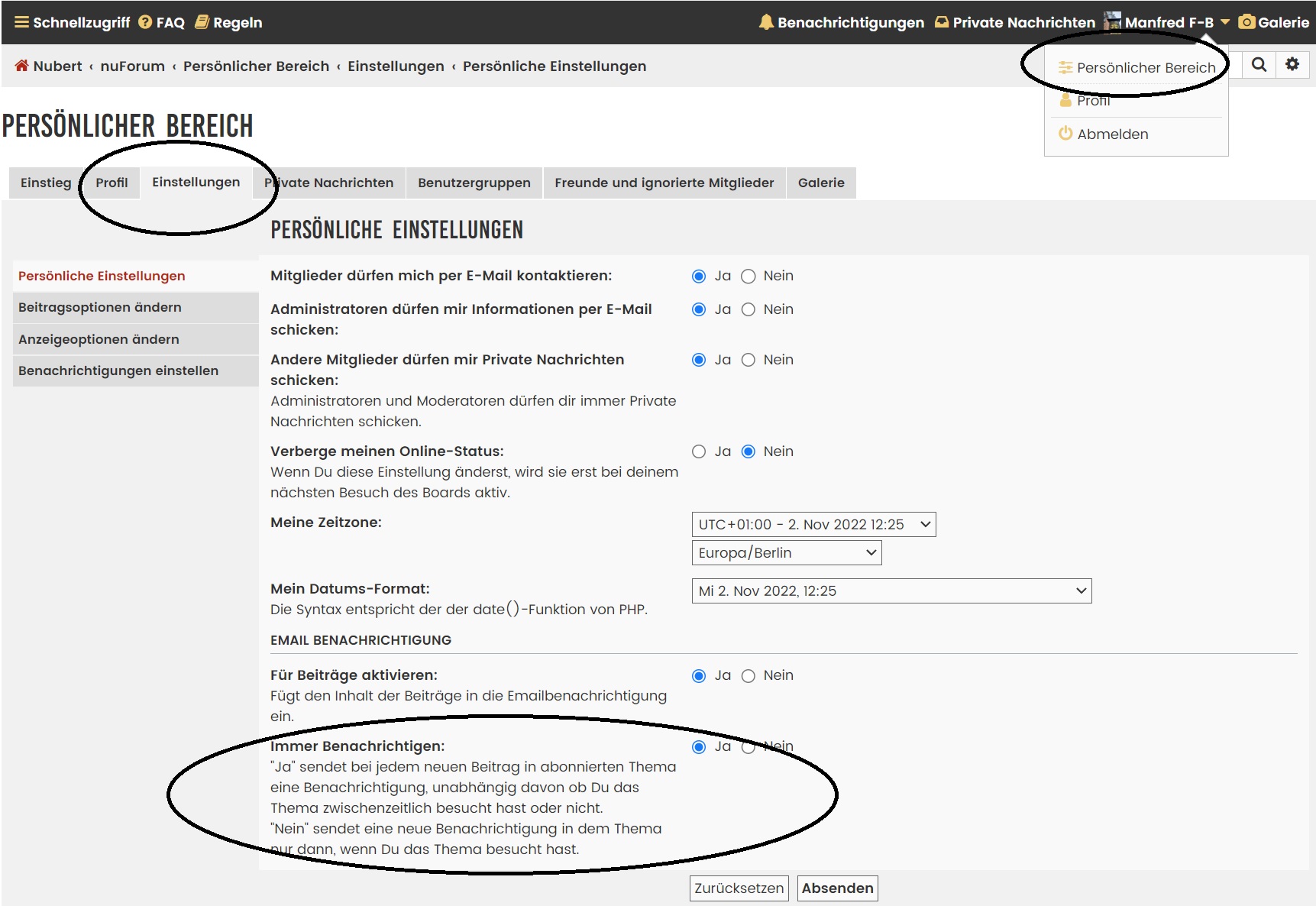Expand the Mein Datums-Format dropdown
This screenshot has width=1316, height=906.
[x=891, y=591]
